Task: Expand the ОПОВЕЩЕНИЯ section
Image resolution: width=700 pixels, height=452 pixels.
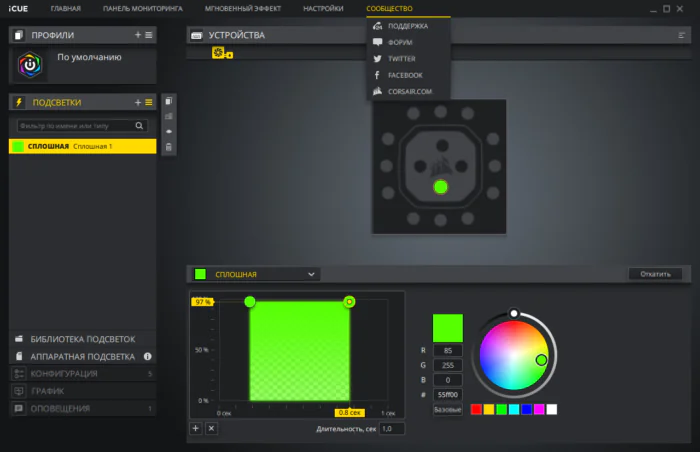Action: [83, 408]
